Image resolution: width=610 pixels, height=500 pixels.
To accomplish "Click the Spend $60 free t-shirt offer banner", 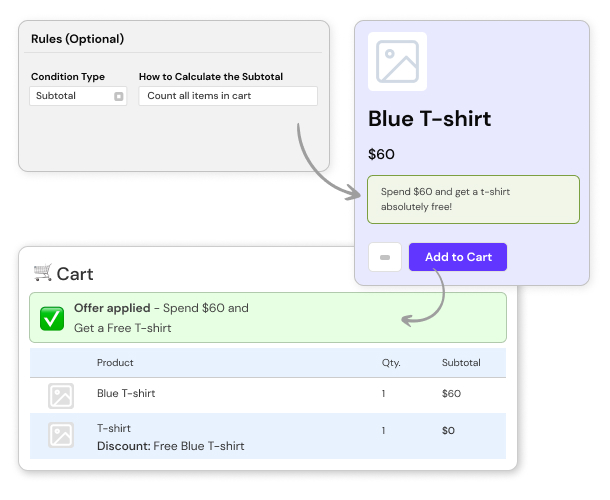I will point(473,198).
